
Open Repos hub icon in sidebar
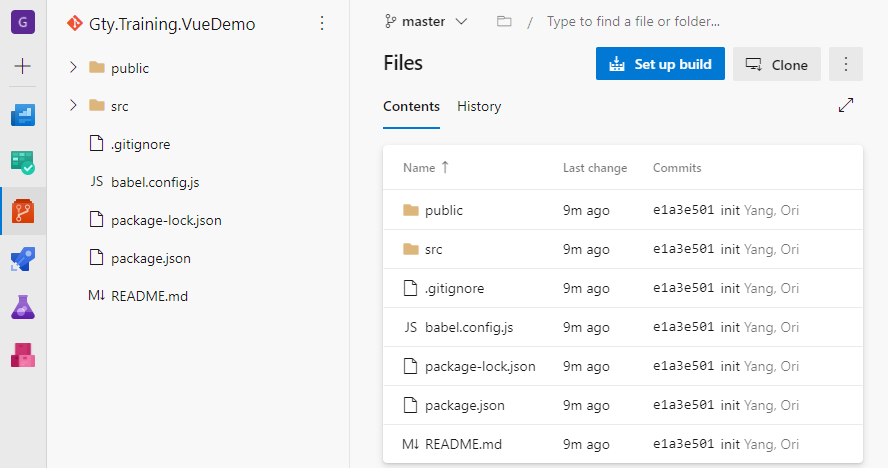tap(23, 211)
